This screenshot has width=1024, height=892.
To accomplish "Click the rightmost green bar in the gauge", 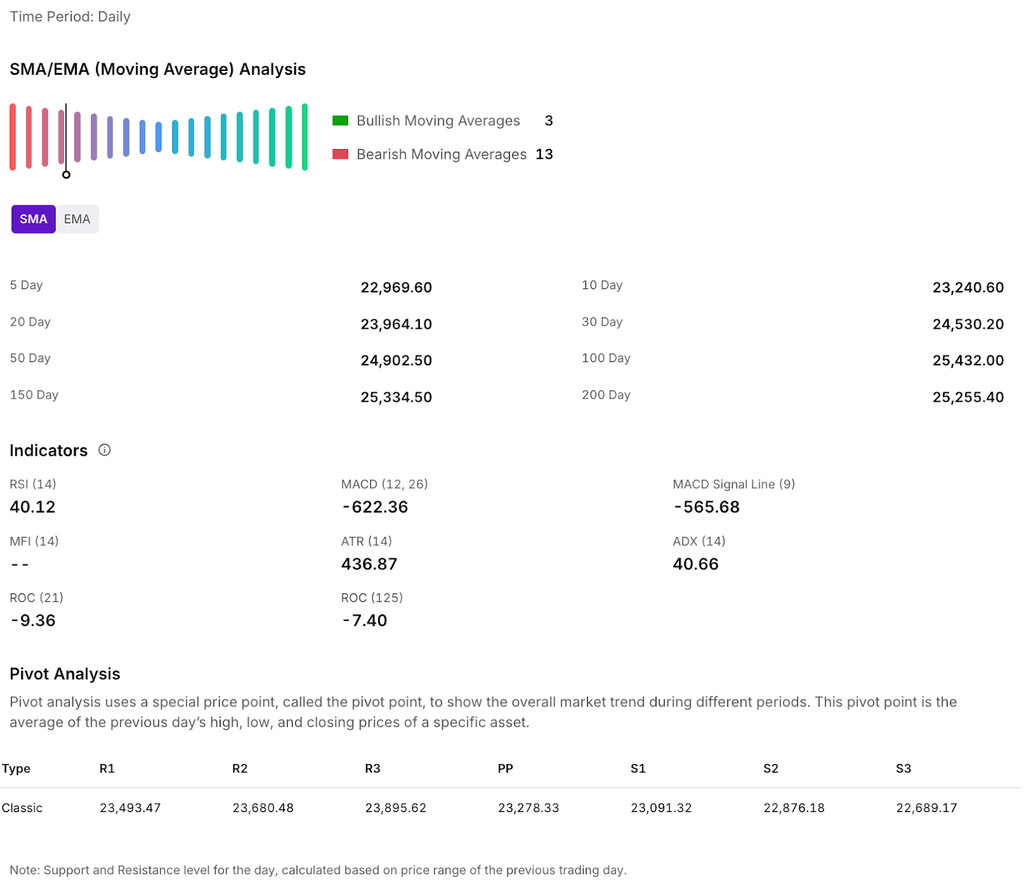I will tap(304, 137).
